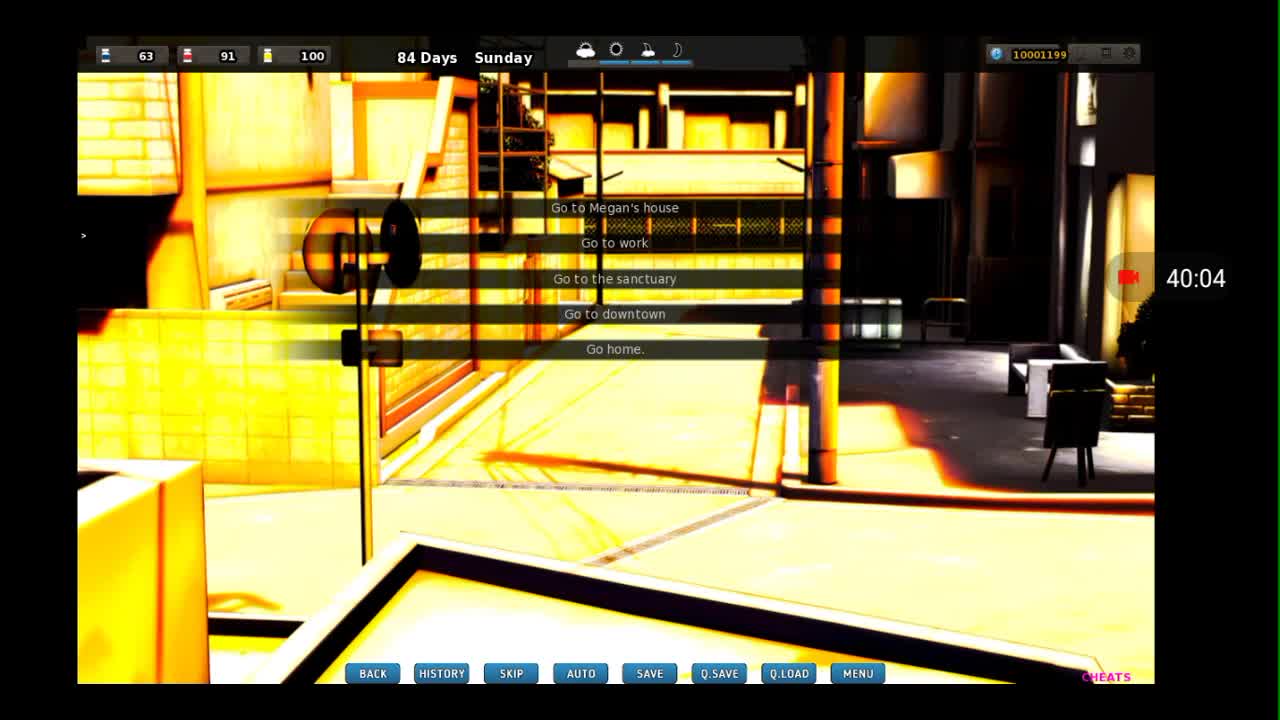Image resolution: width=1280 pixels, height=720 pixels.
Task: Click the yellow potion stat icon
Action: (x=268, y=56)
